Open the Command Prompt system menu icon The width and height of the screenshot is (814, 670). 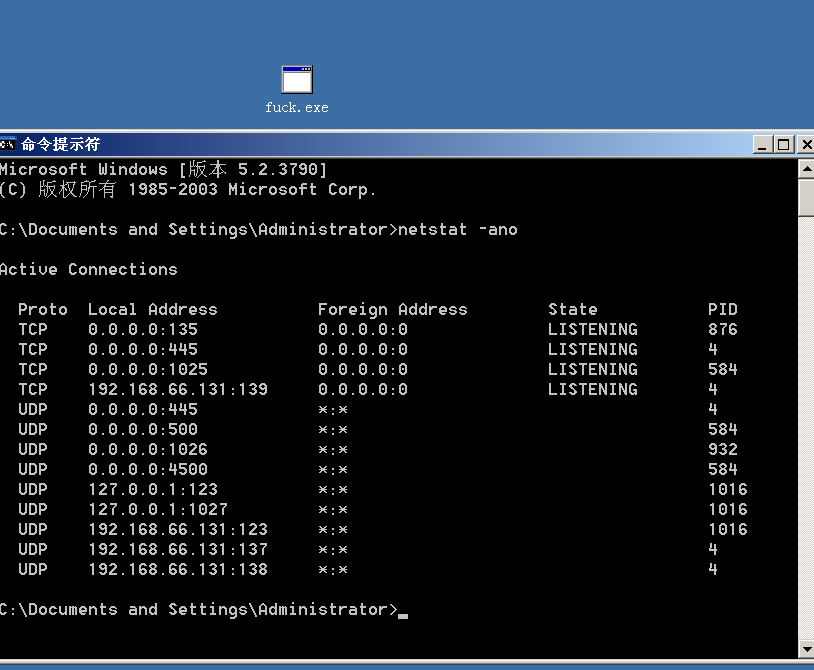click(x=8, y=144)
